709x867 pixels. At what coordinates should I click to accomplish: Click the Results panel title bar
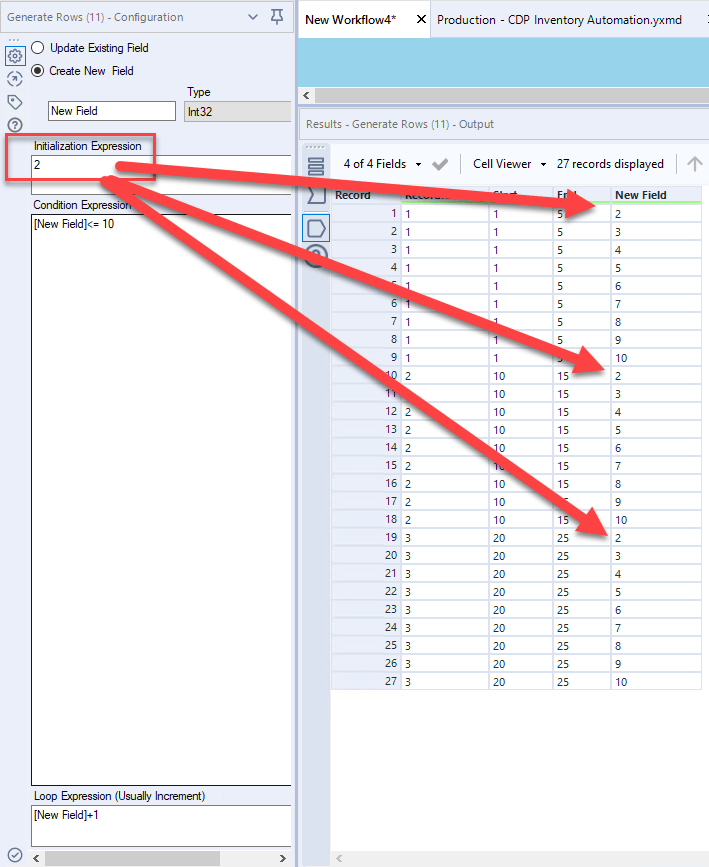[504, 124]
